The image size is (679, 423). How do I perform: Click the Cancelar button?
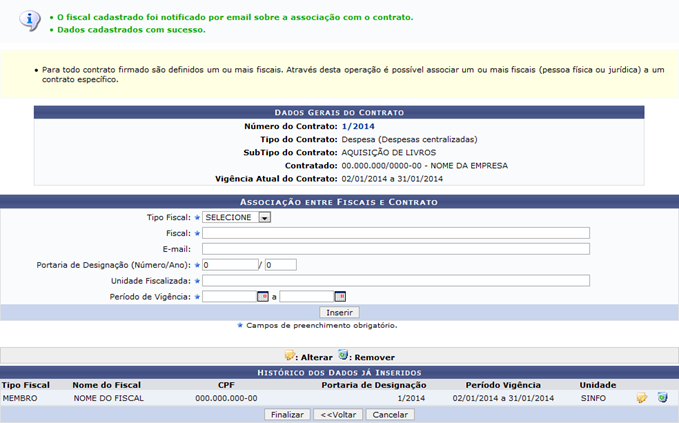390,415
